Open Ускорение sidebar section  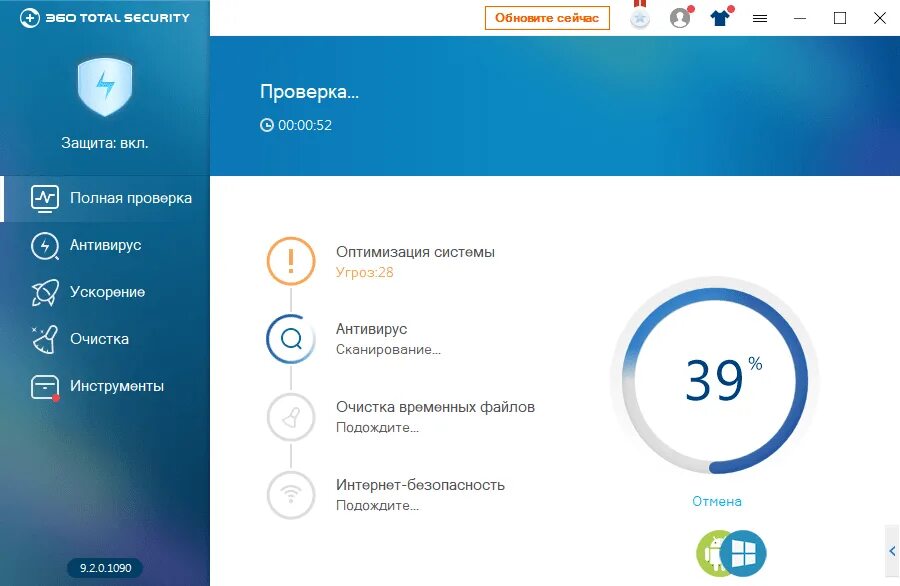tap(106, 293)
